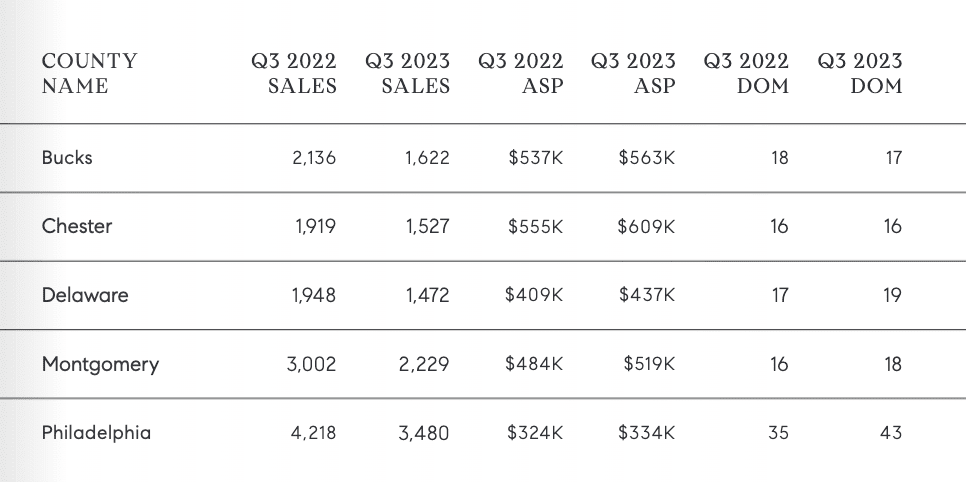Click the Q3 2023 ASP header

pyautogui.click(x=633, y=73)
